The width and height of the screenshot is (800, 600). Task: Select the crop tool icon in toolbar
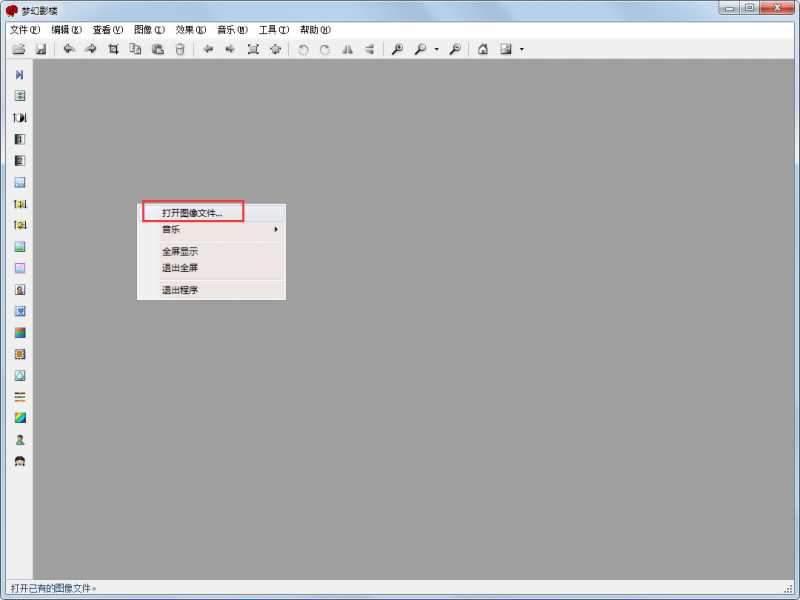click(x=113, y=49)
